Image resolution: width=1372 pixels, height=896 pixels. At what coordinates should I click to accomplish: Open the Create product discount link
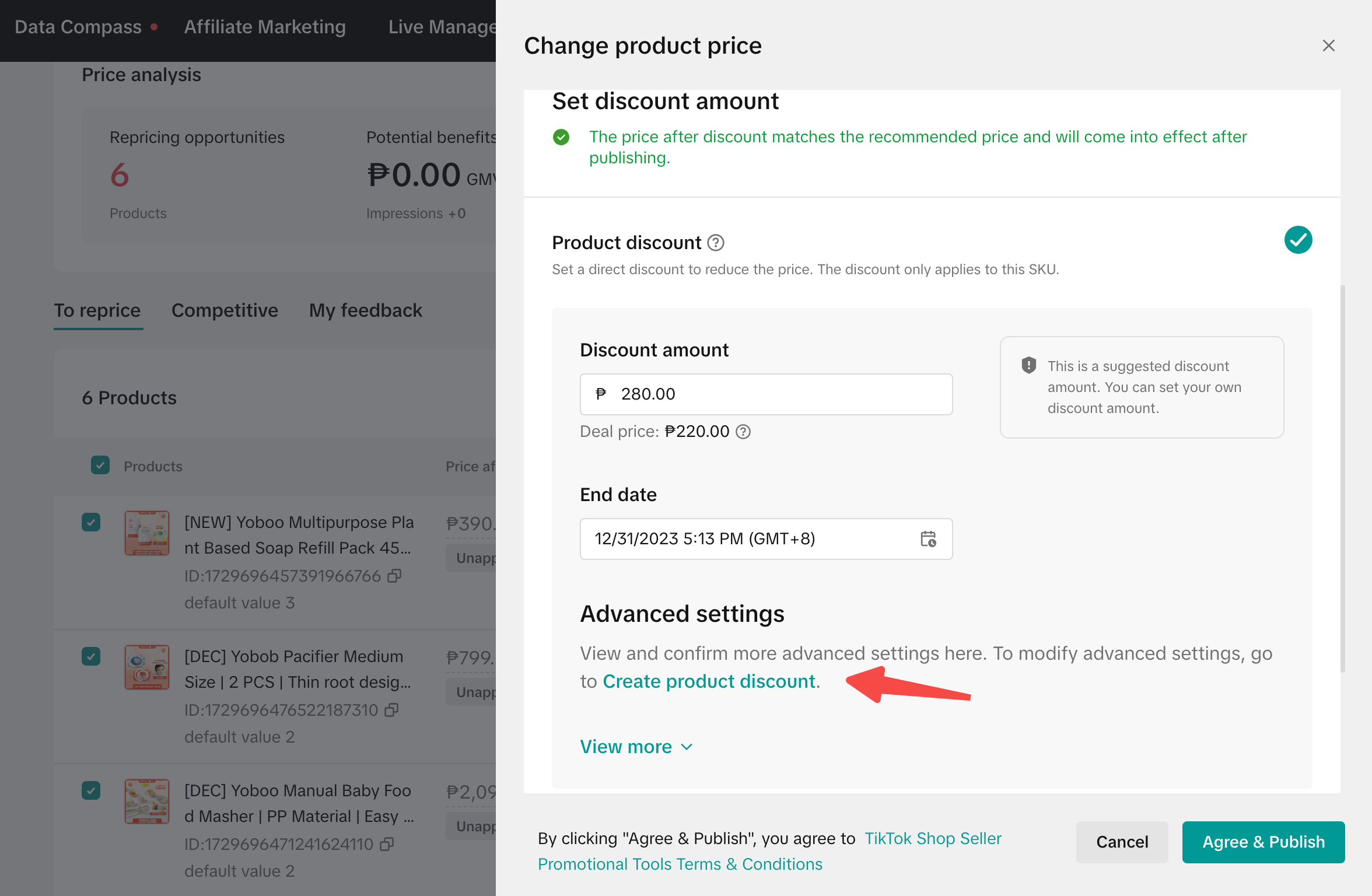point(709,681)
